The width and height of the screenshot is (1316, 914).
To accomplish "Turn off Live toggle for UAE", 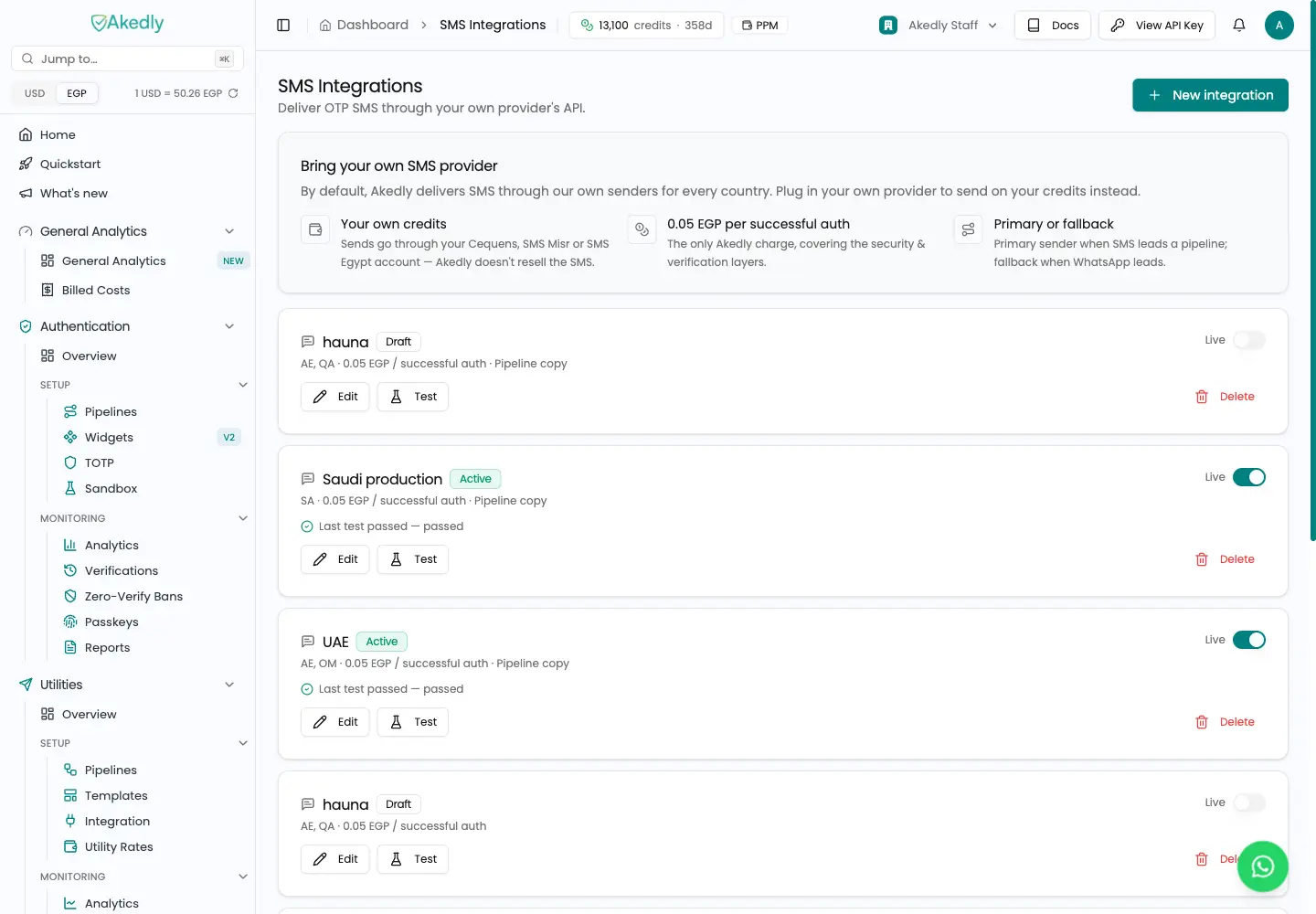I will pos(1249,640).
